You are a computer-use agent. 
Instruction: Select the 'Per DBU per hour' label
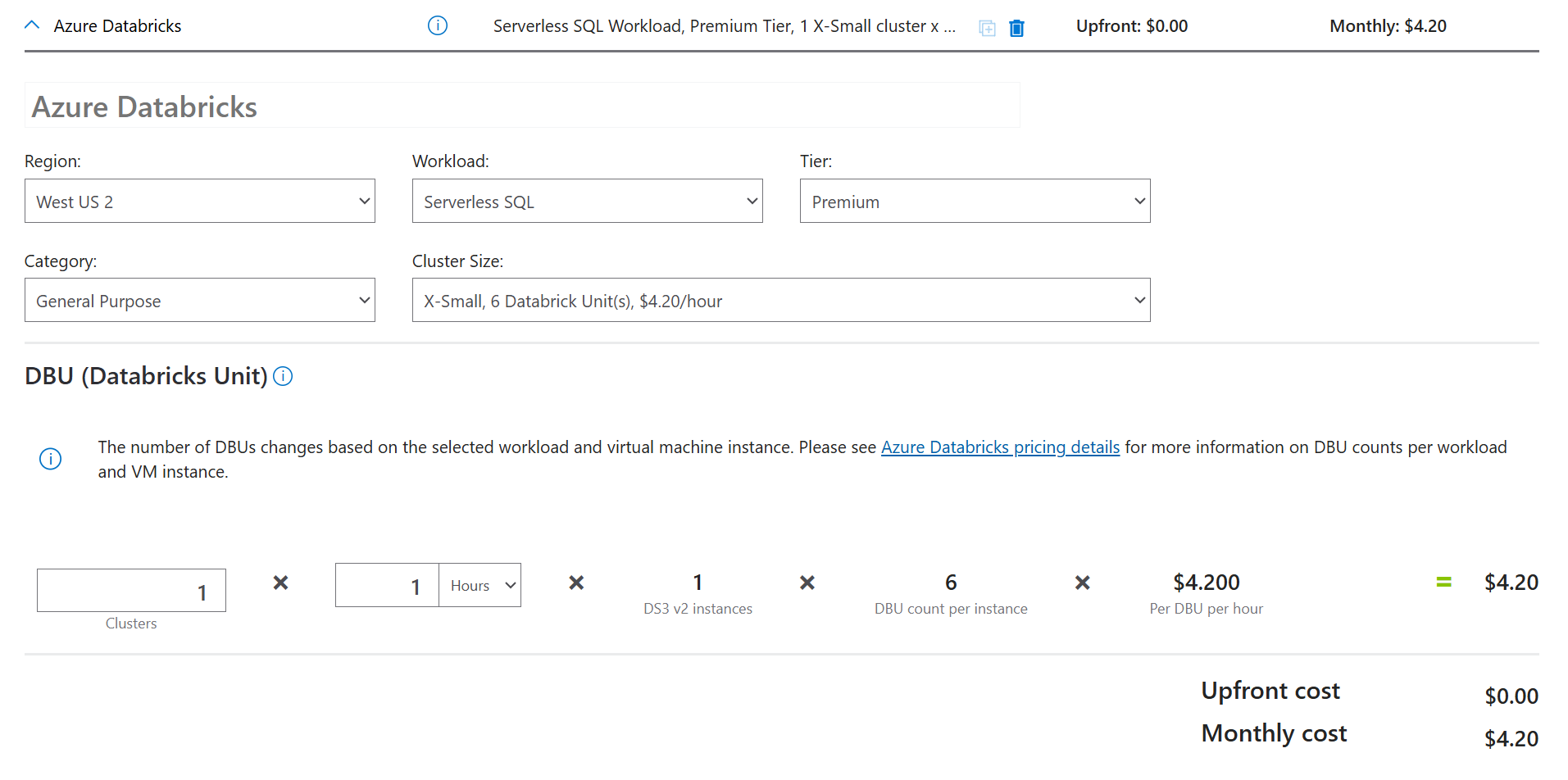(1207, 609)
